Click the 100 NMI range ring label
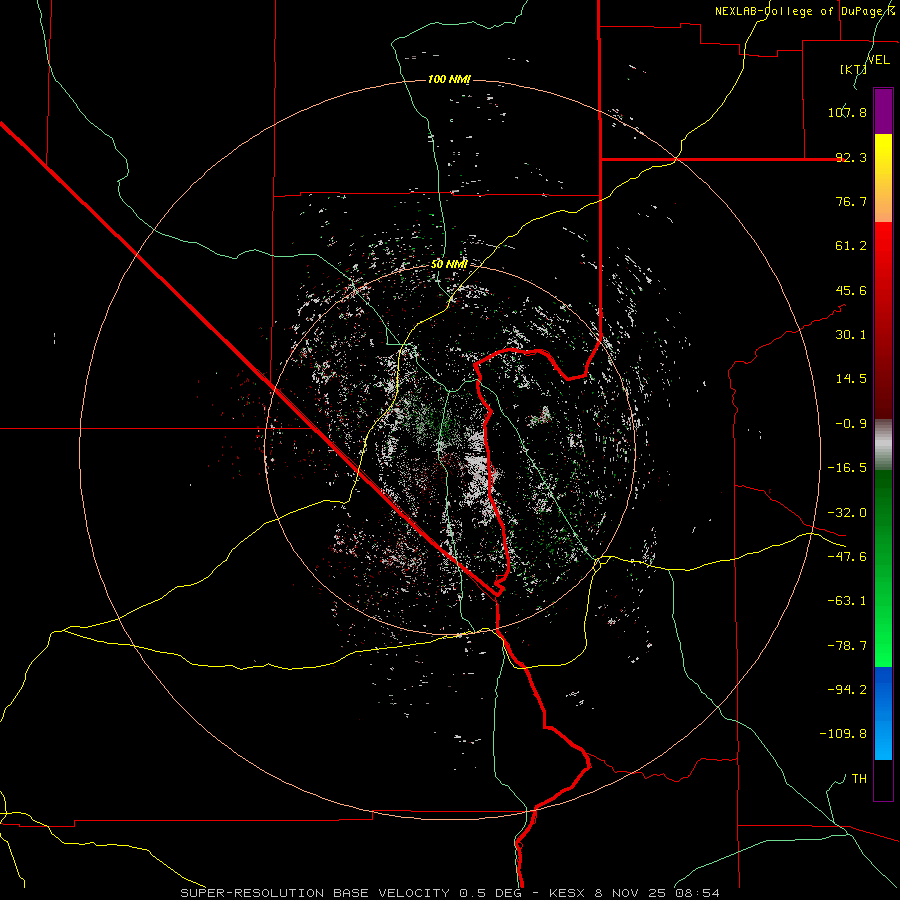Screen dimensions: 900x900 point(449,79)
